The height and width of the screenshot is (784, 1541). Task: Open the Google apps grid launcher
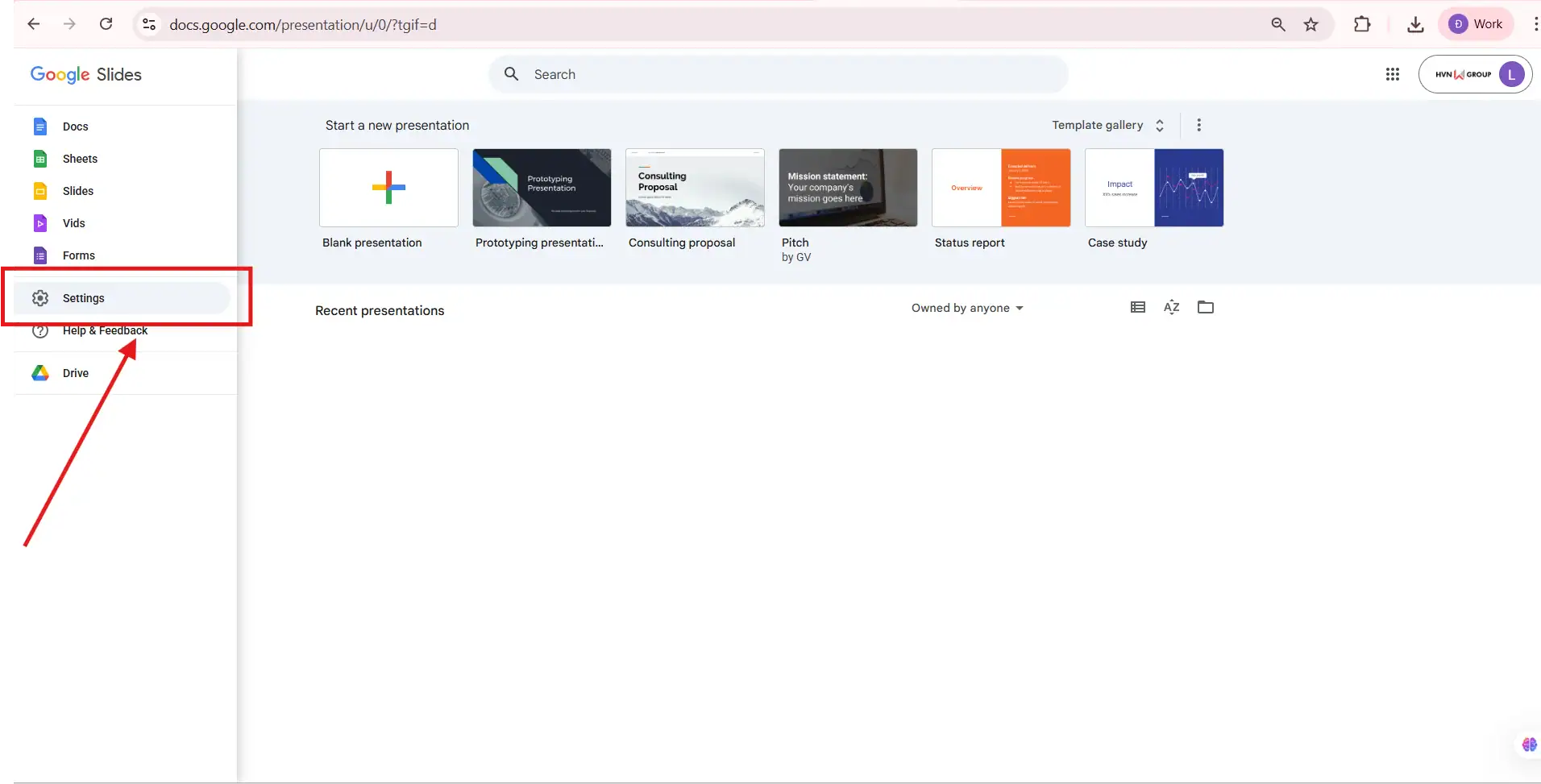(1392, 73)
